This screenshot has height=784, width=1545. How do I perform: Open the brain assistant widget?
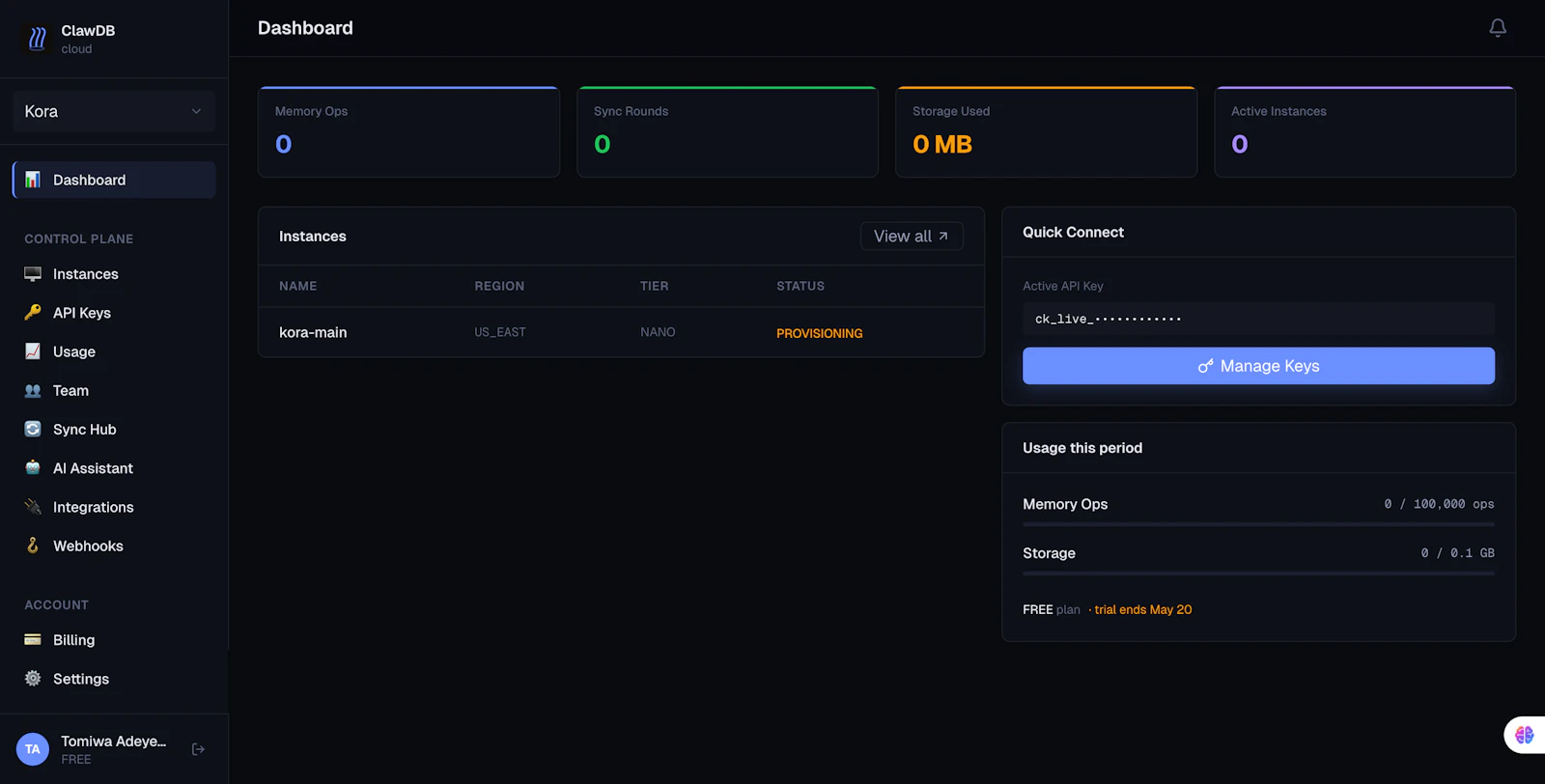1525,735
